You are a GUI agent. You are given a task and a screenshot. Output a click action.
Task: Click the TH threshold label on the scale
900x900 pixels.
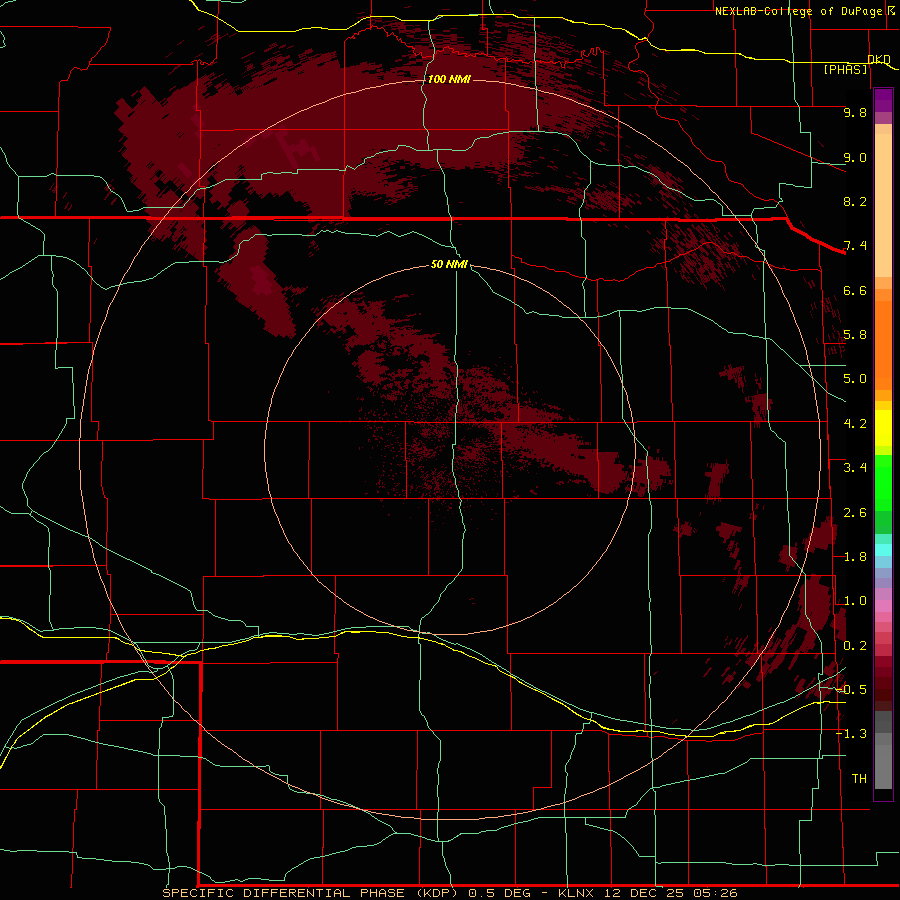click(x=859, y=779)
